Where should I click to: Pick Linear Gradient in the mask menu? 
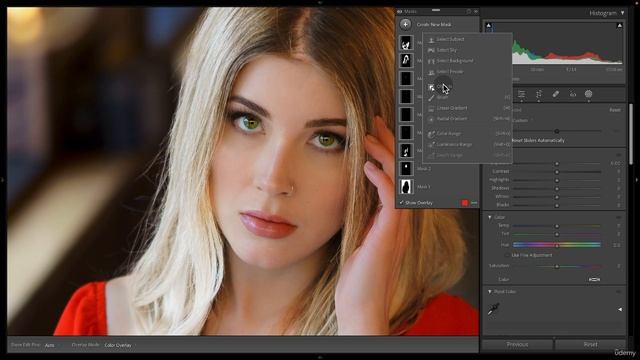coord(452,108)
